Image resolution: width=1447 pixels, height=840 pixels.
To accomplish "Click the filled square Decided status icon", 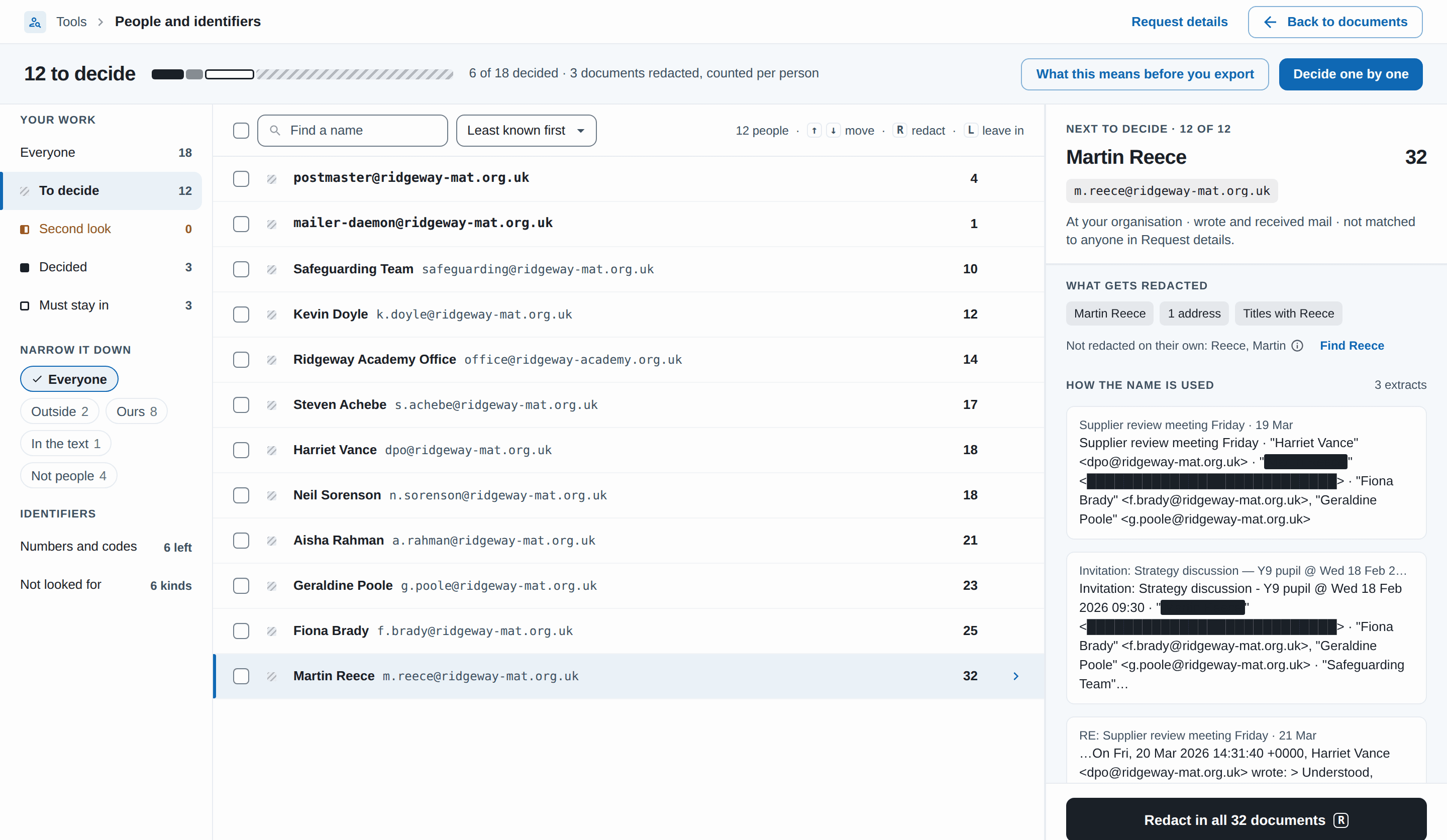I will [x=25, y=267].
